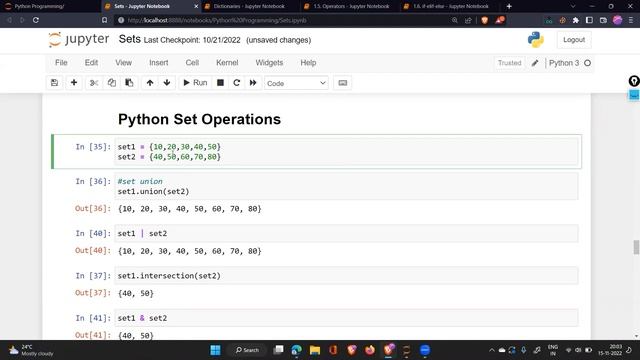Open the Kernel menu
The image size is (640, 360).
pyautogui.click(x=227, y=62)
